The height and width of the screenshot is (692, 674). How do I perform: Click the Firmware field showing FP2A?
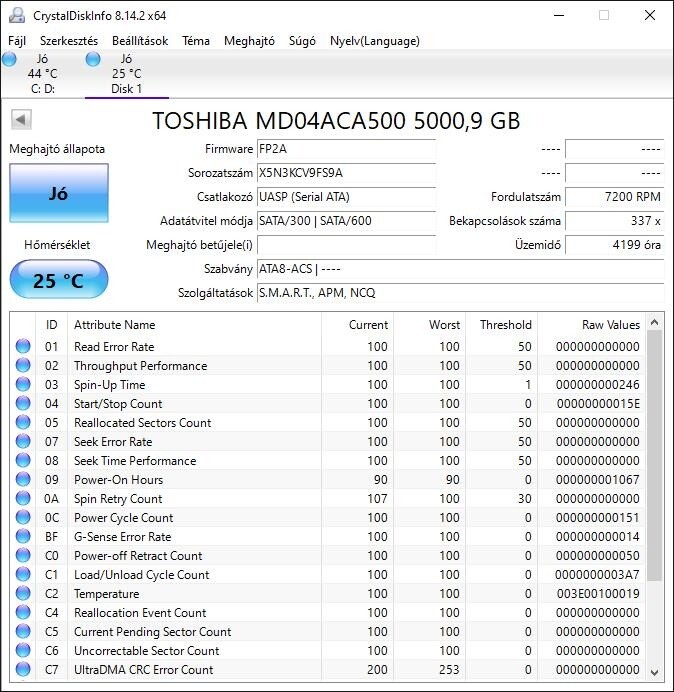346,149
